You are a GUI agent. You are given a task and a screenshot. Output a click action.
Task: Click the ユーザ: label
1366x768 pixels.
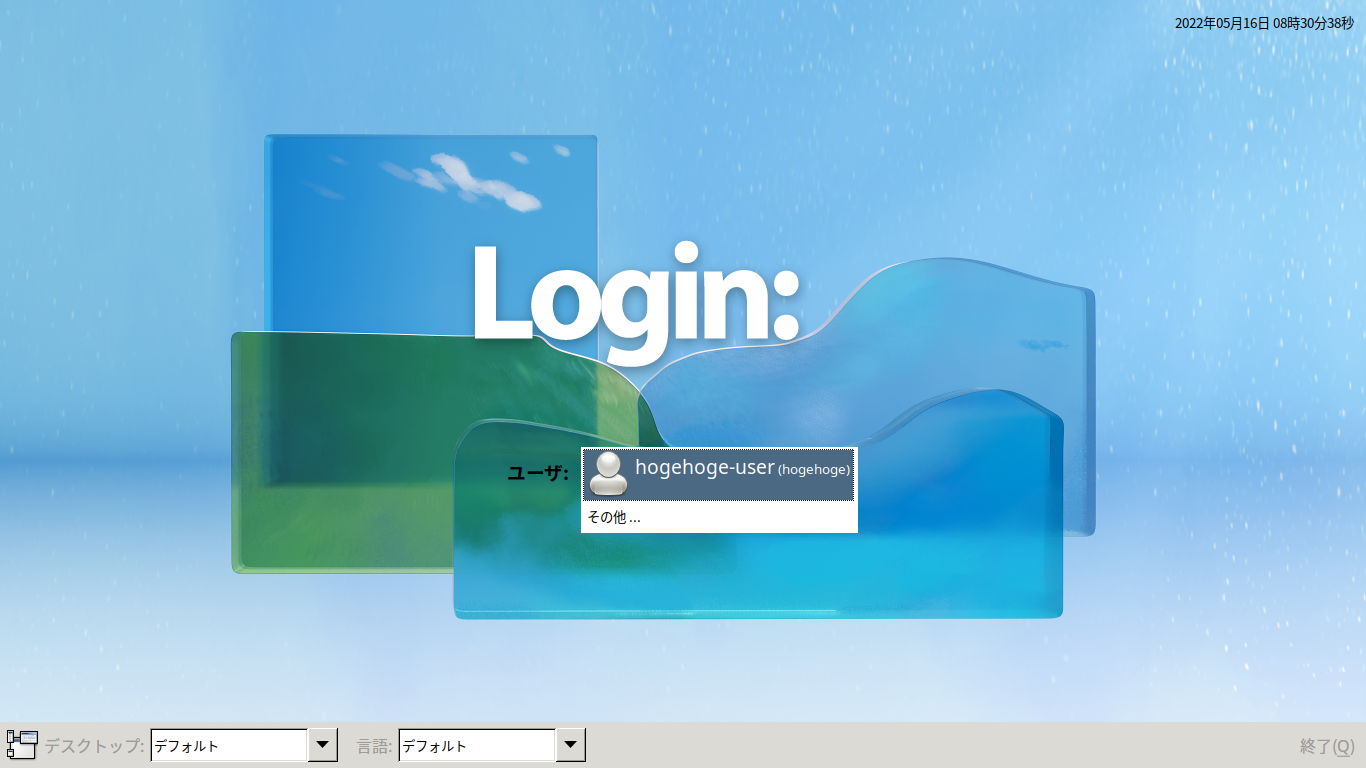pos(538,474)
